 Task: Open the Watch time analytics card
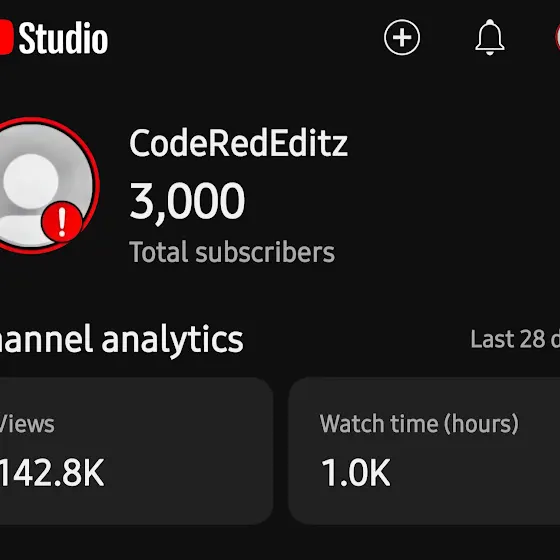[x=424, y=451]
